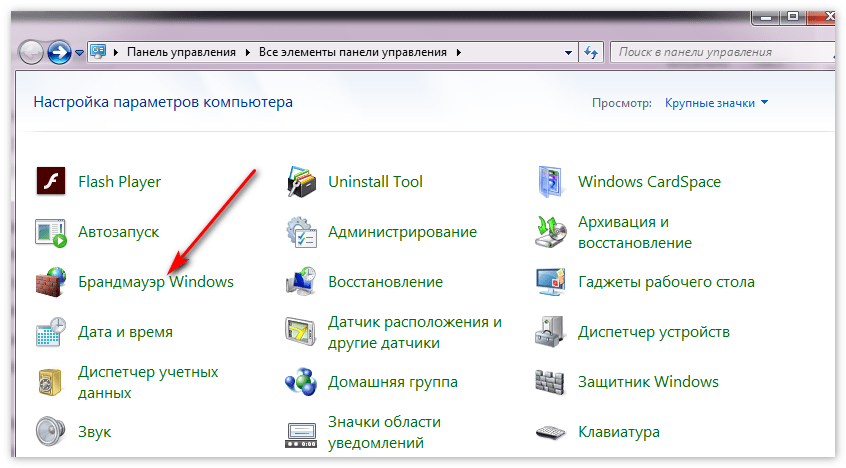Open the Восстановление monitor icon
Viewport: 846px width, 468px height.
301,281
